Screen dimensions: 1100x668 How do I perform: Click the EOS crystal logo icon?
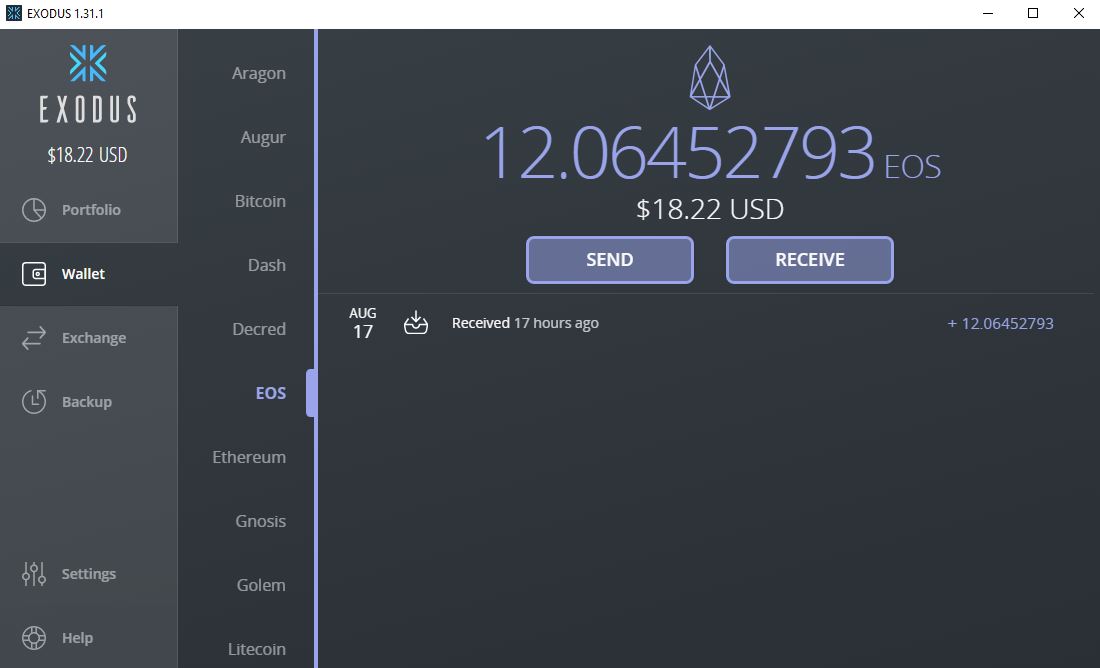click(x=710, y=78)
